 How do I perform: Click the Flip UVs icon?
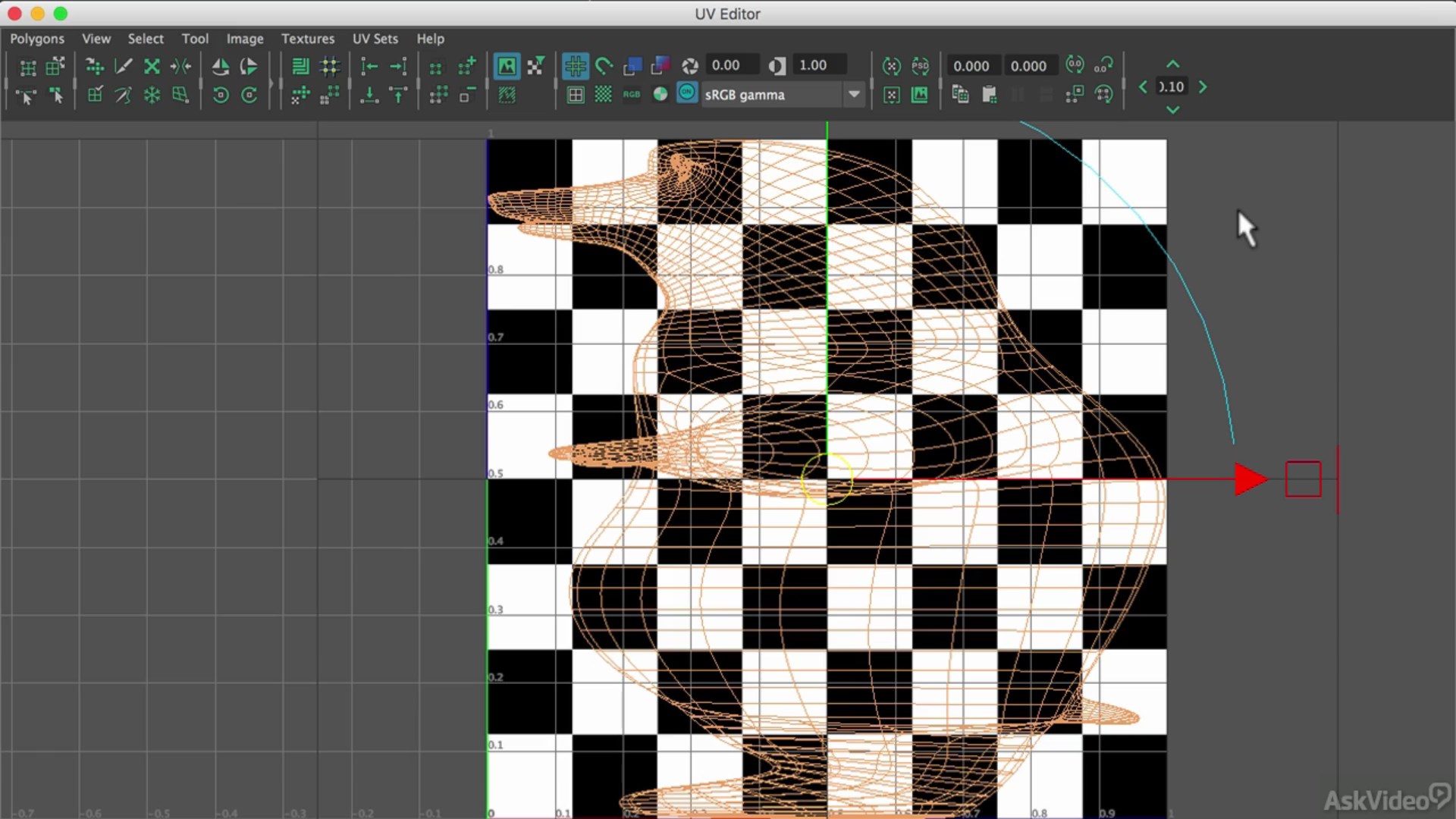221,67
